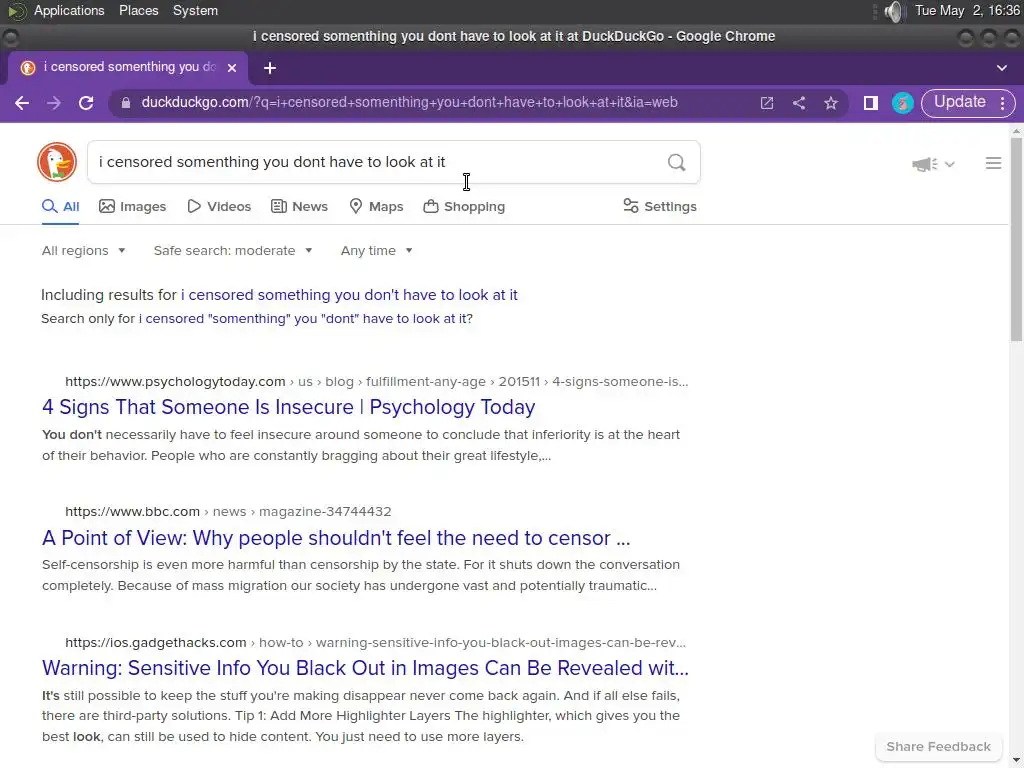
Task: Select the All results tab
Action: tap(60, 207)
